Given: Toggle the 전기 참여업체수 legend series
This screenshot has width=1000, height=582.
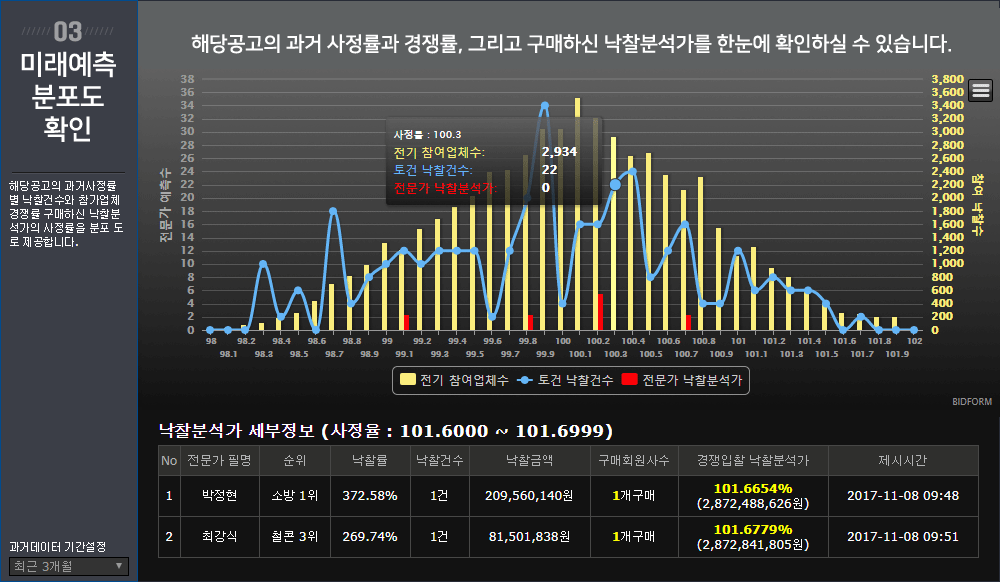Looking at the screenshot, I should tap(454, 381).
